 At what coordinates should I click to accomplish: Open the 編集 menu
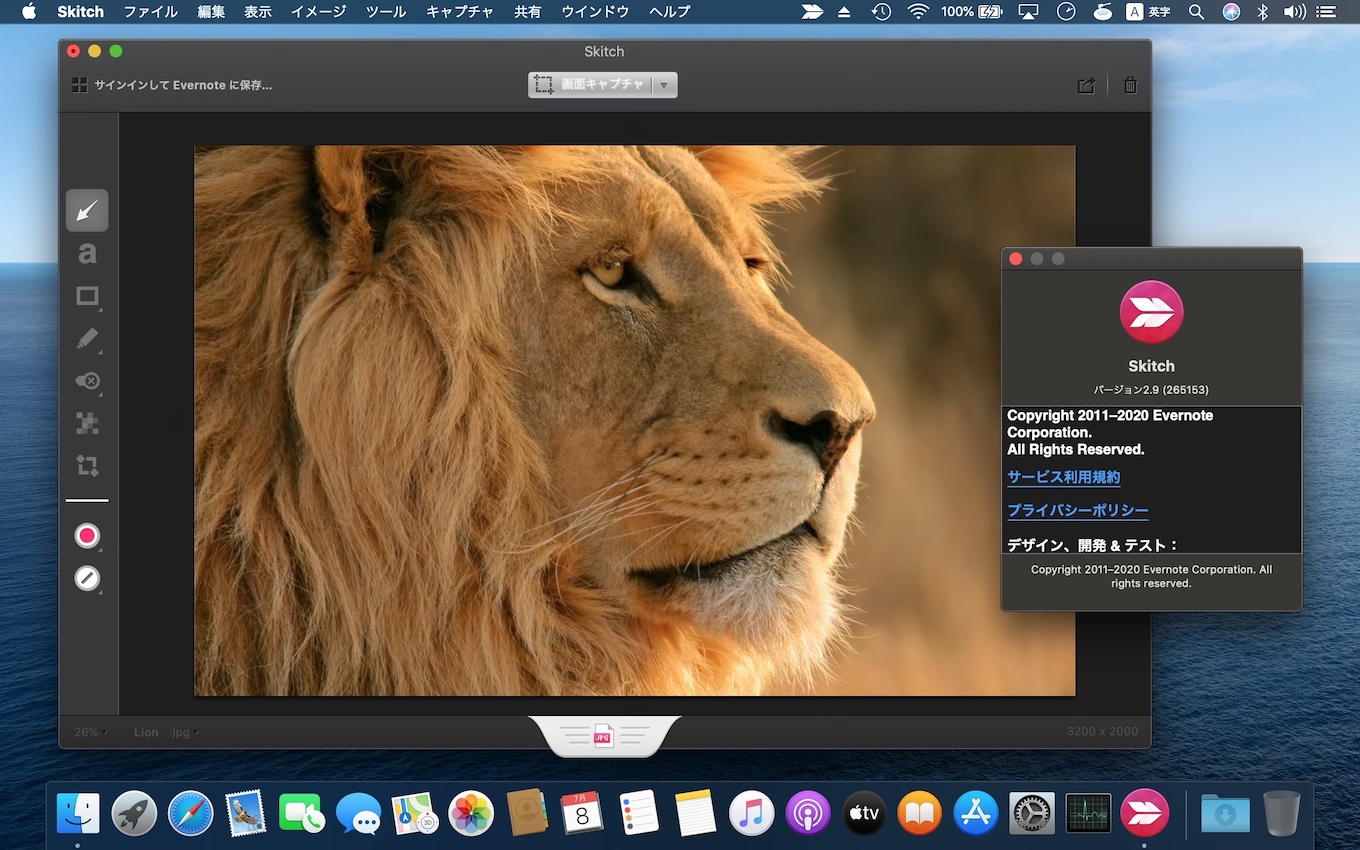pyautogui.click(x=211, y=12)
